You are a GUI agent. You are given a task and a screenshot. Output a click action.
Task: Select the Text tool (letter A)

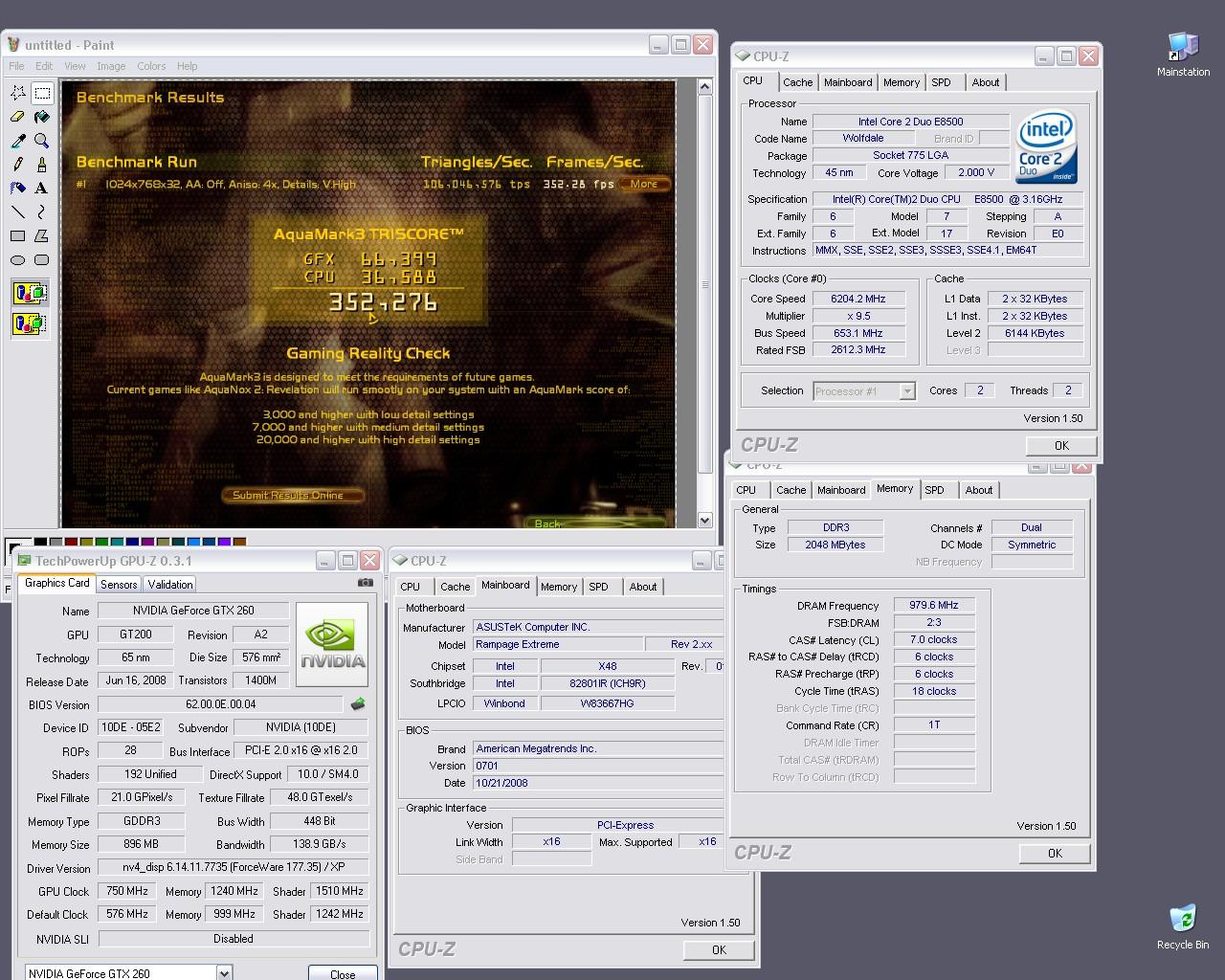(x=42, y=189)
